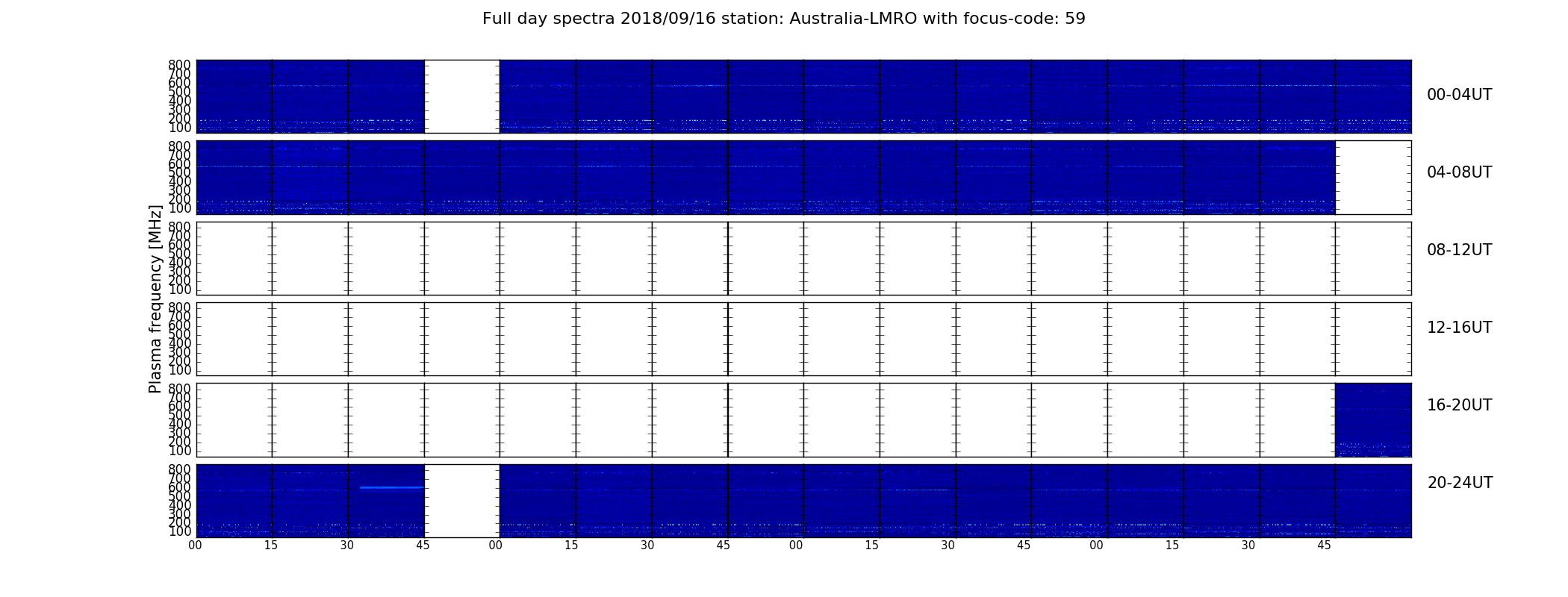The image size is (1568, 597).
Task: Click the first '00' tick label on the time axis
Action: [195, 546]
